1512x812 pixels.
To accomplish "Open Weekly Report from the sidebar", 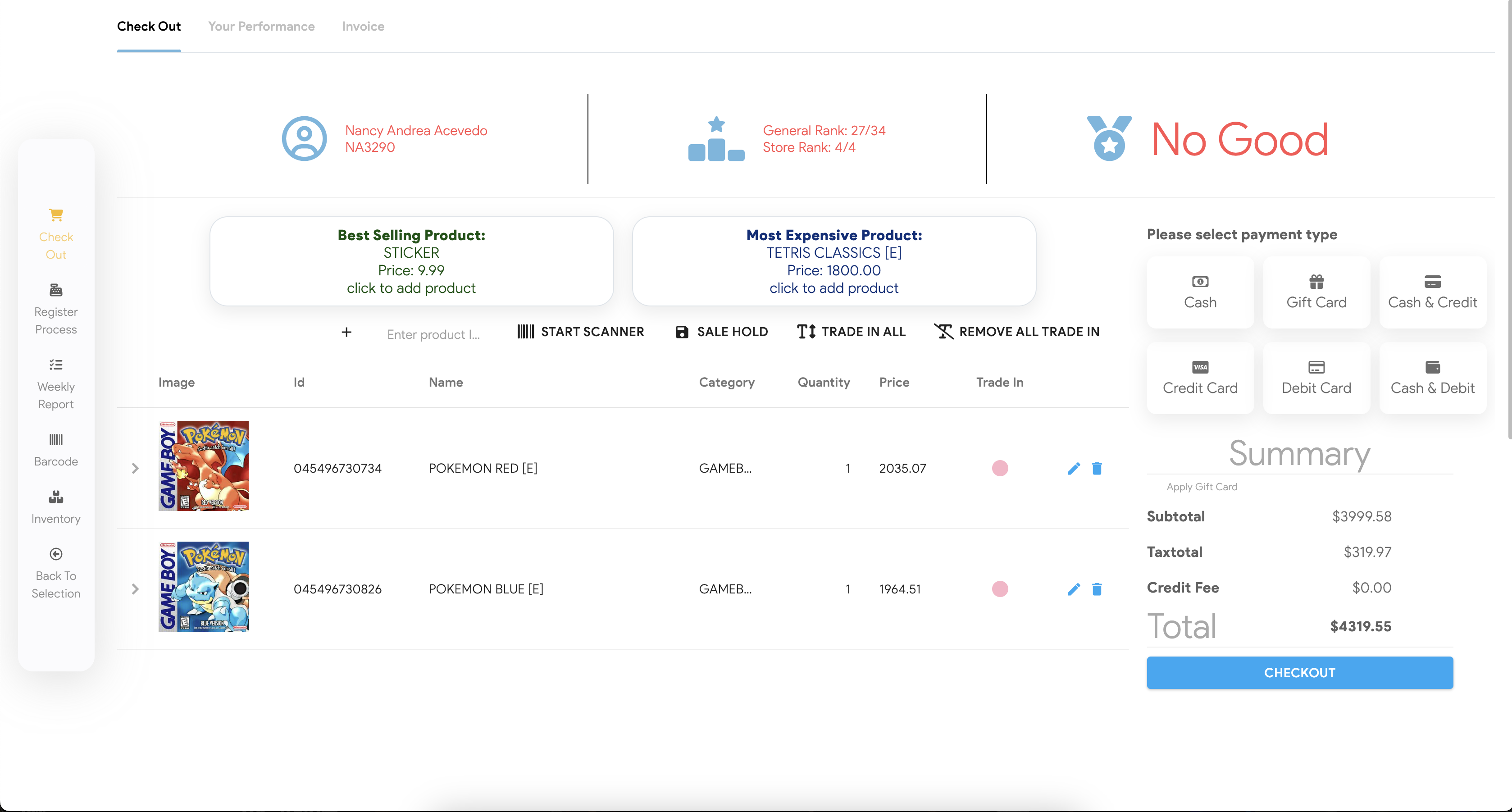I will (56, 384).
